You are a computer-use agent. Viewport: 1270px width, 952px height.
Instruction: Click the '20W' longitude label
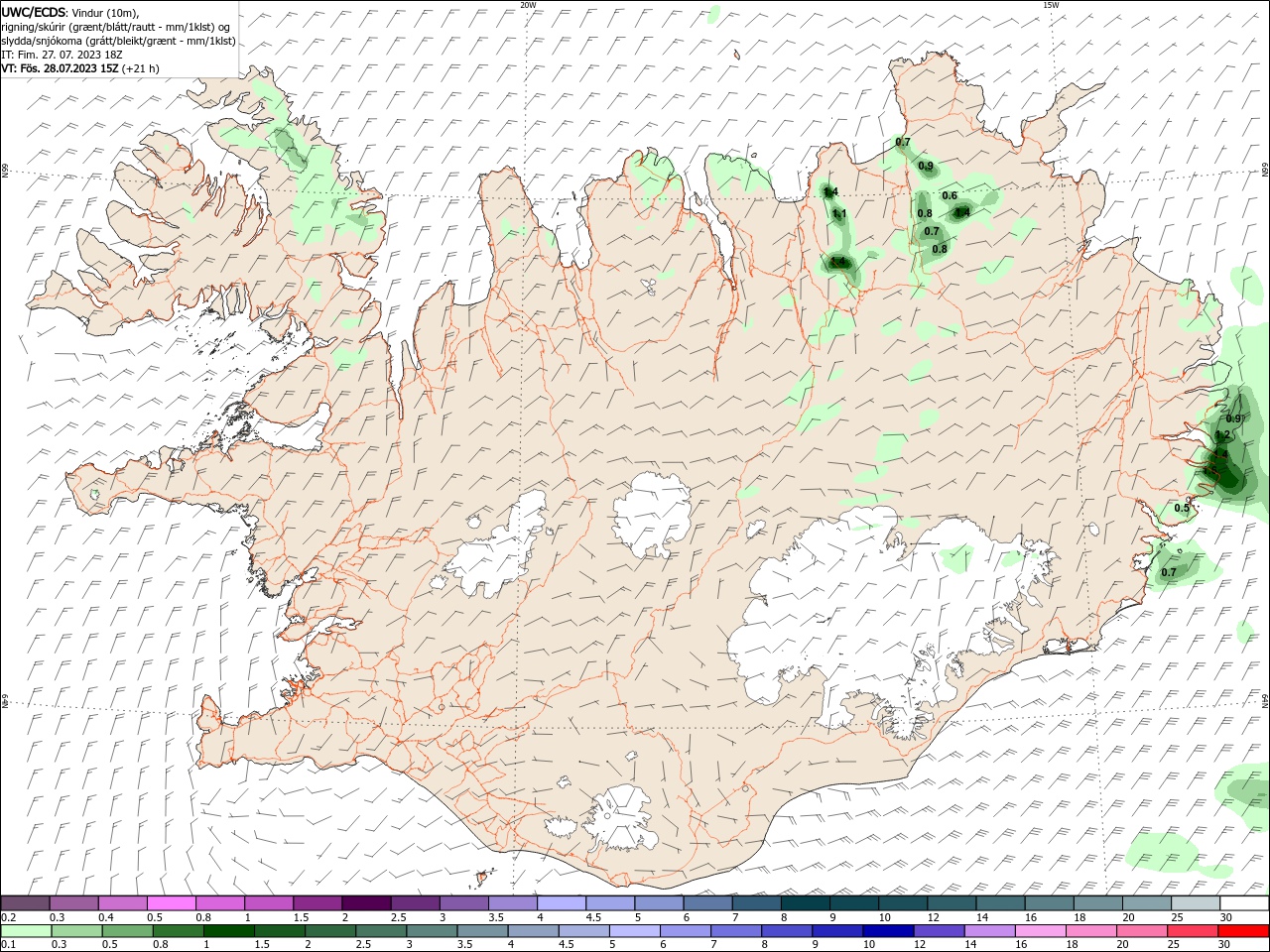click(x=528, y=5)
